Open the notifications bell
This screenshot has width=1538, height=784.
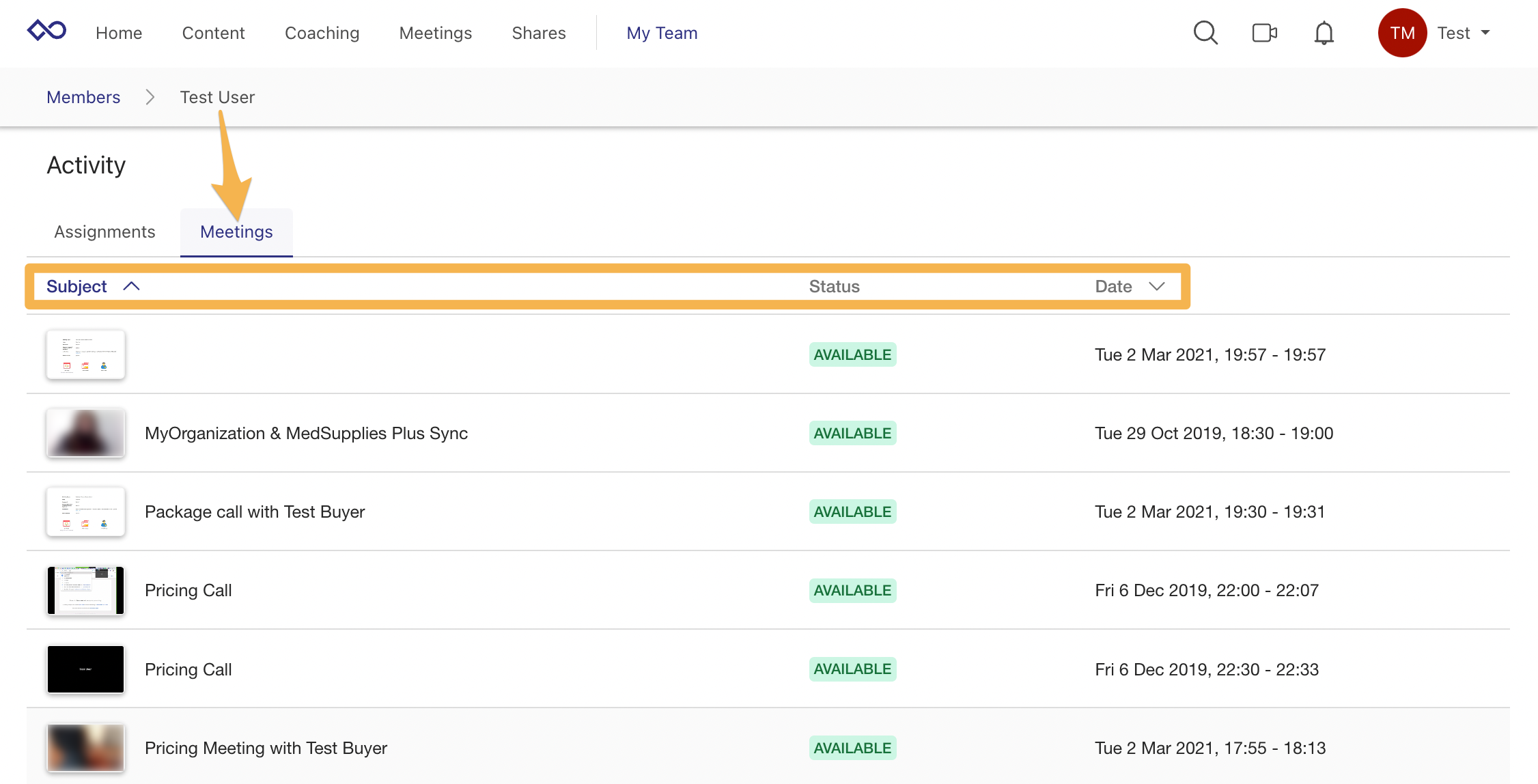[1323, 32]
